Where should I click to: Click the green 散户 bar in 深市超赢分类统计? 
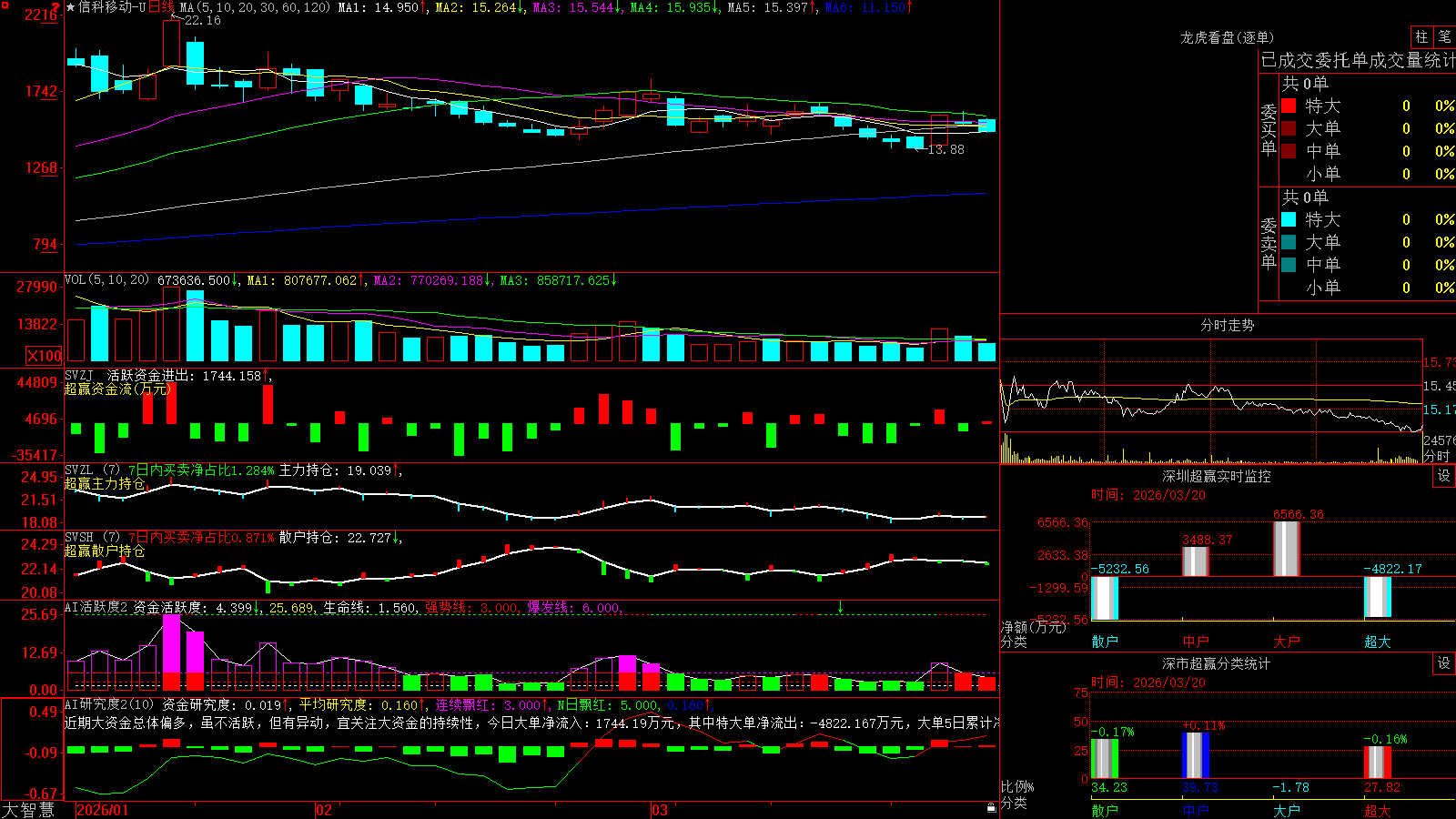click(x=1104, y=758)
